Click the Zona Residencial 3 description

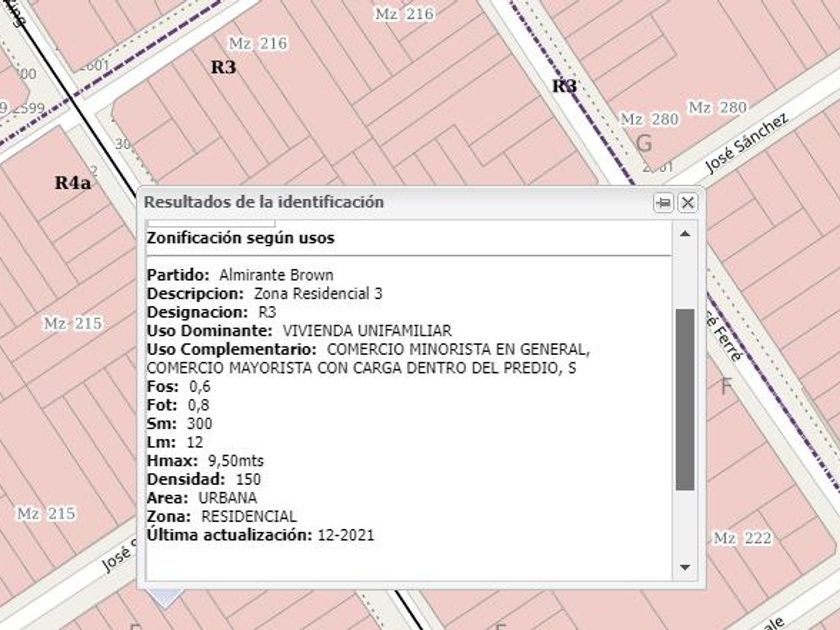[318, 294]
